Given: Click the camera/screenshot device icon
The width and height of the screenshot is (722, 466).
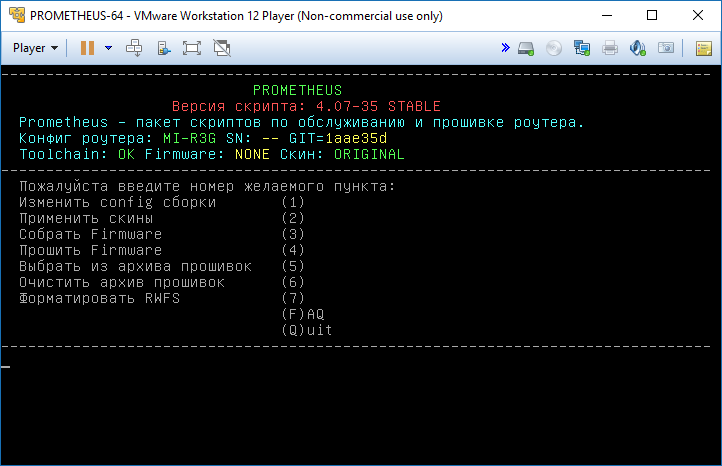Looking at the screenshot, I should click(666, 47).
